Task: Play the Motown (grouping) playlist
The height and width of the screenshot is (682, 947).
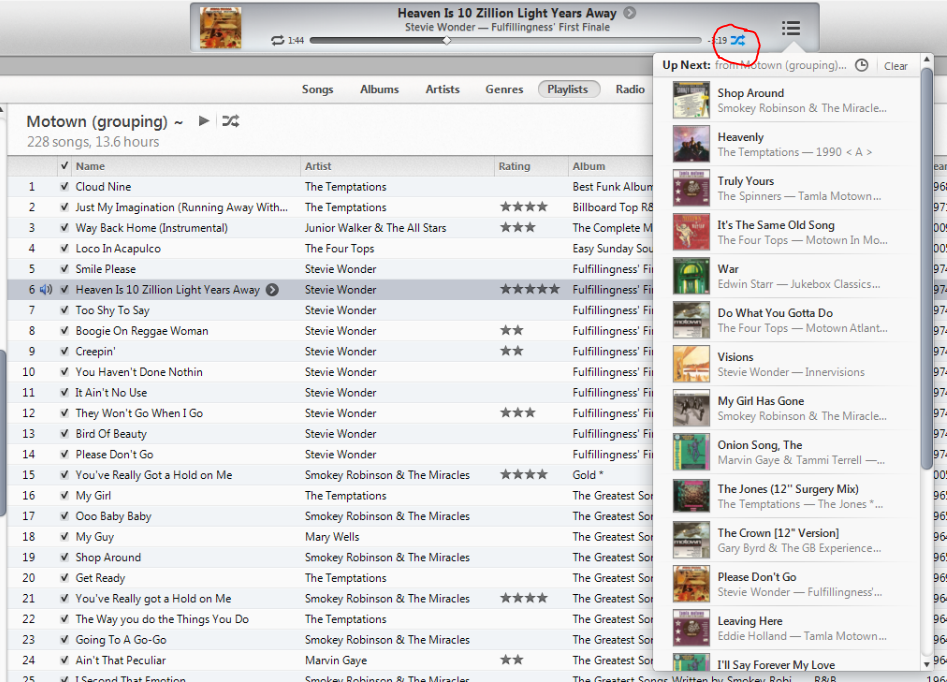Action: click(204, 121)
